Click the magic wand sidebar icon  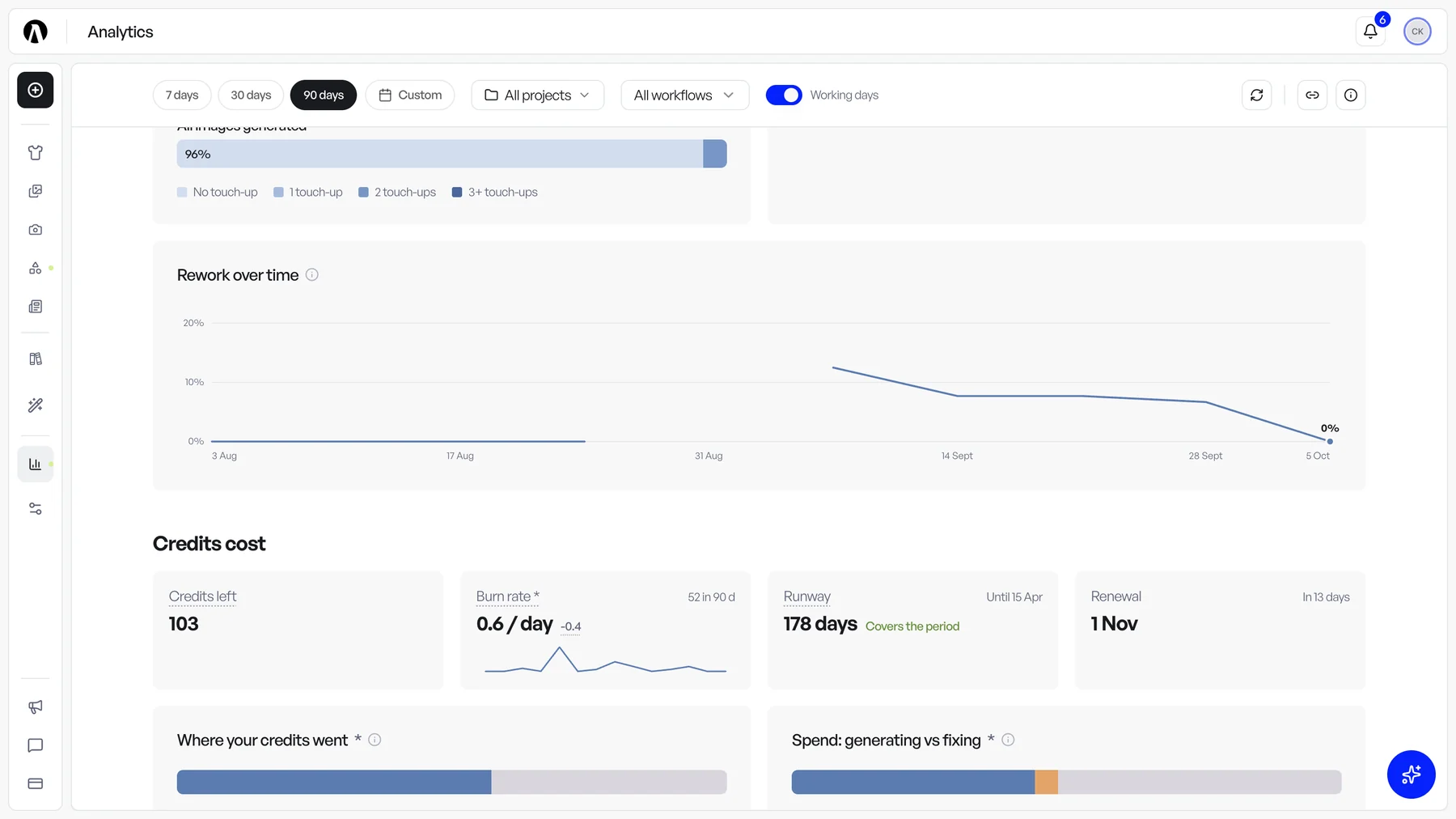click(36, 405)
